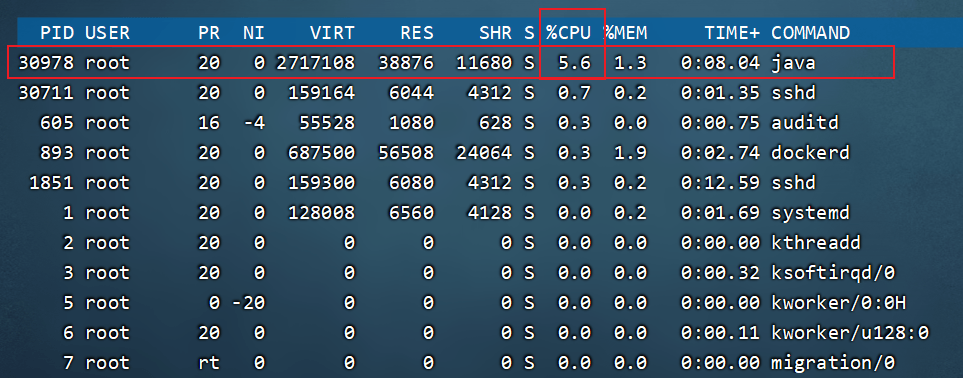
Task: Click the 0.7 CPU value
Action: [x=574, y=93]
